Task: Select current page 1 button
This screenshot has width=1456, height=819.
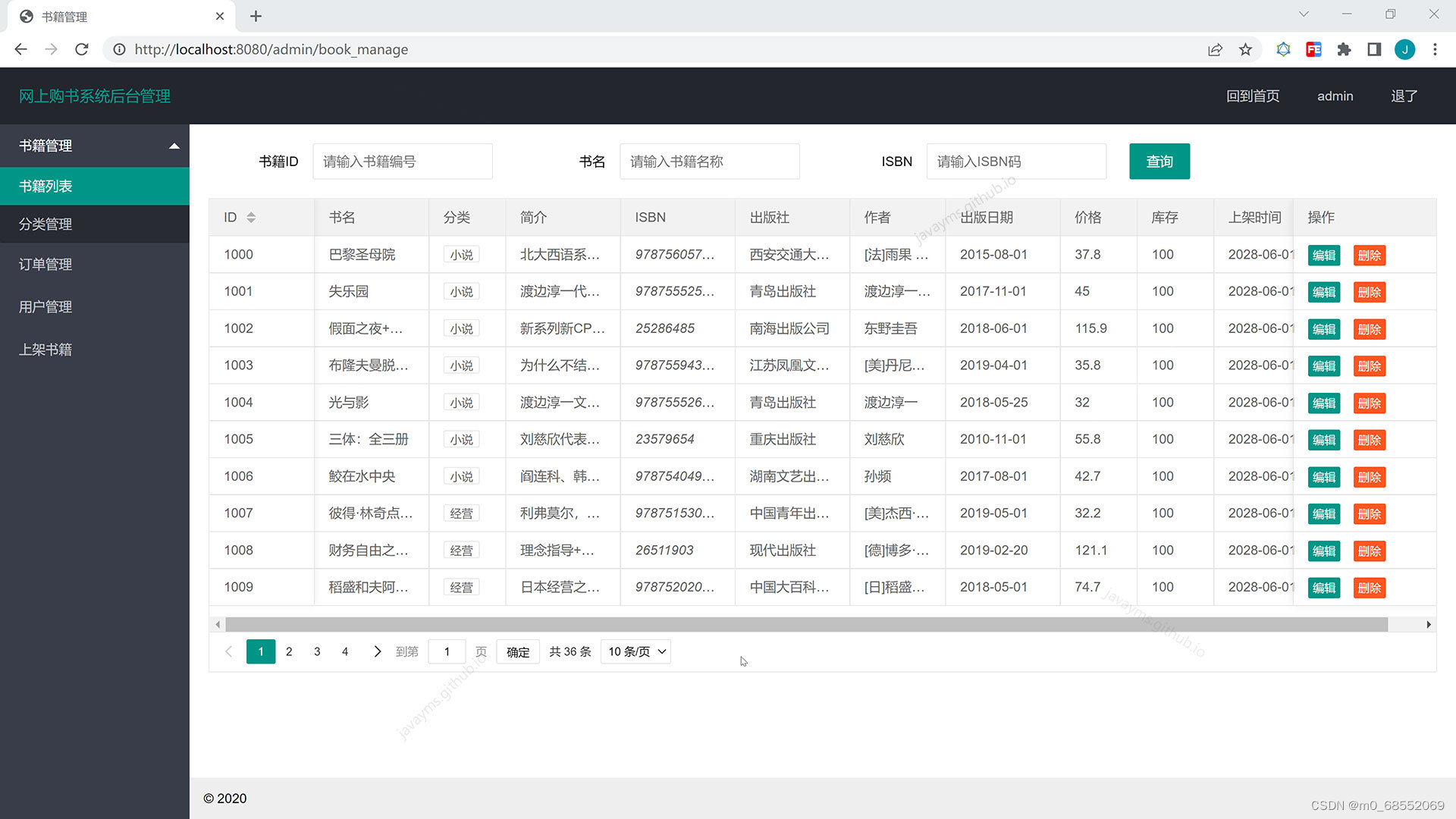Action: (x=261, y=651)
